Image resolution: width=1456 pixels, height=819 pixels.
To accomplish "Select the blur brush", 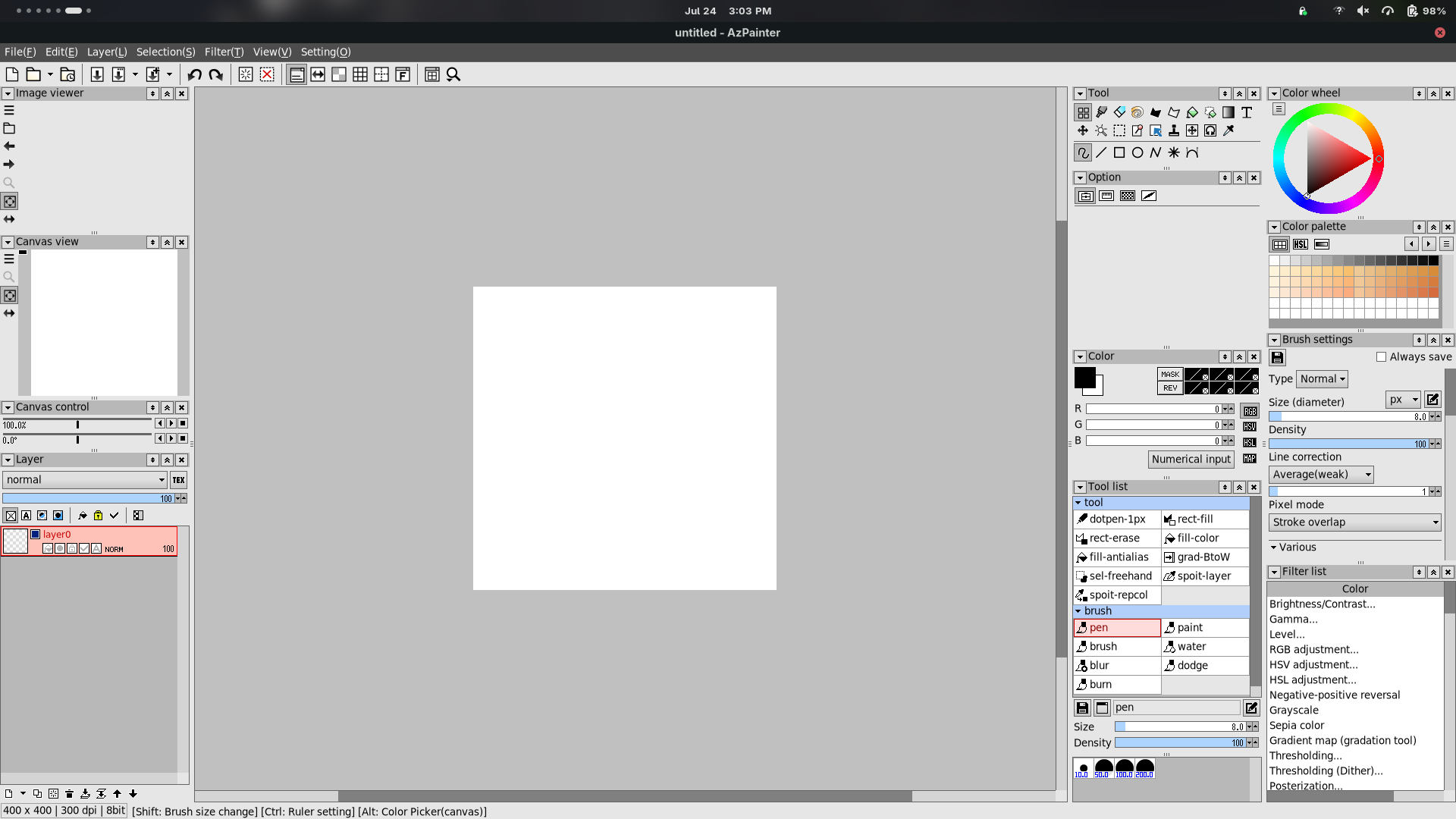I will point(1117,666).
